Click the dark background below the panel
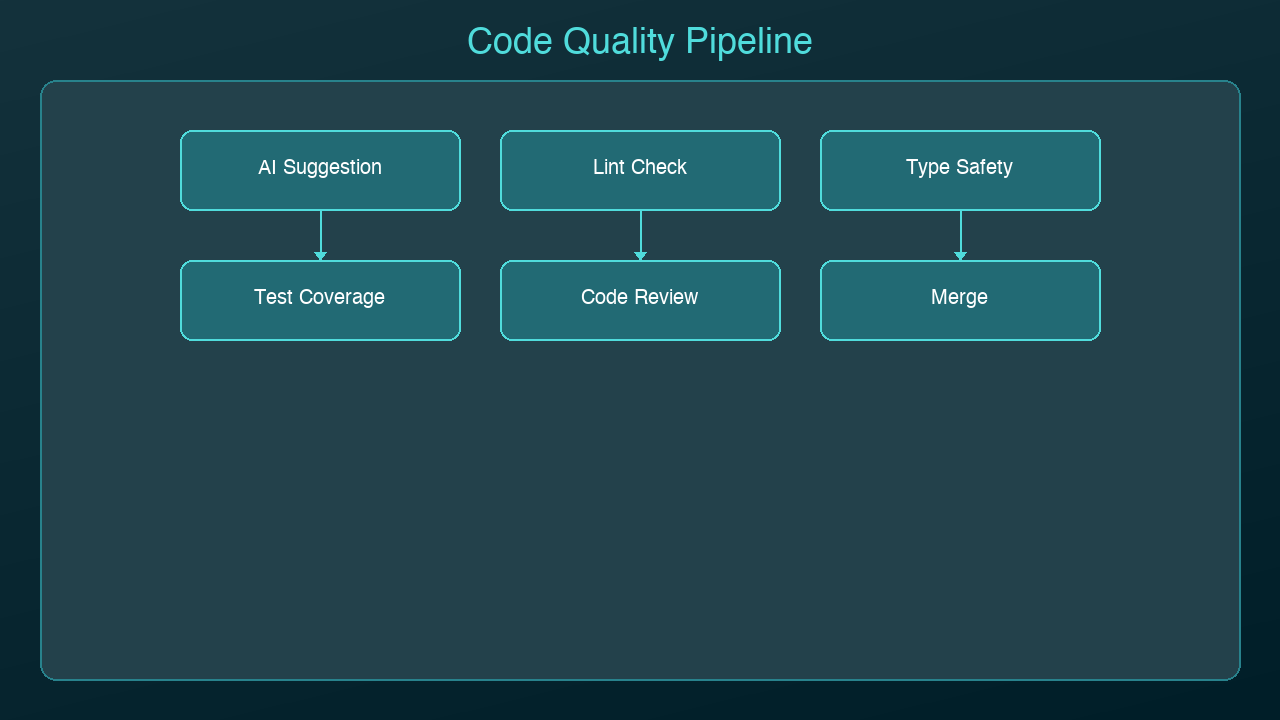This screenshot has width=1280, height=720. tap(640, 700)
